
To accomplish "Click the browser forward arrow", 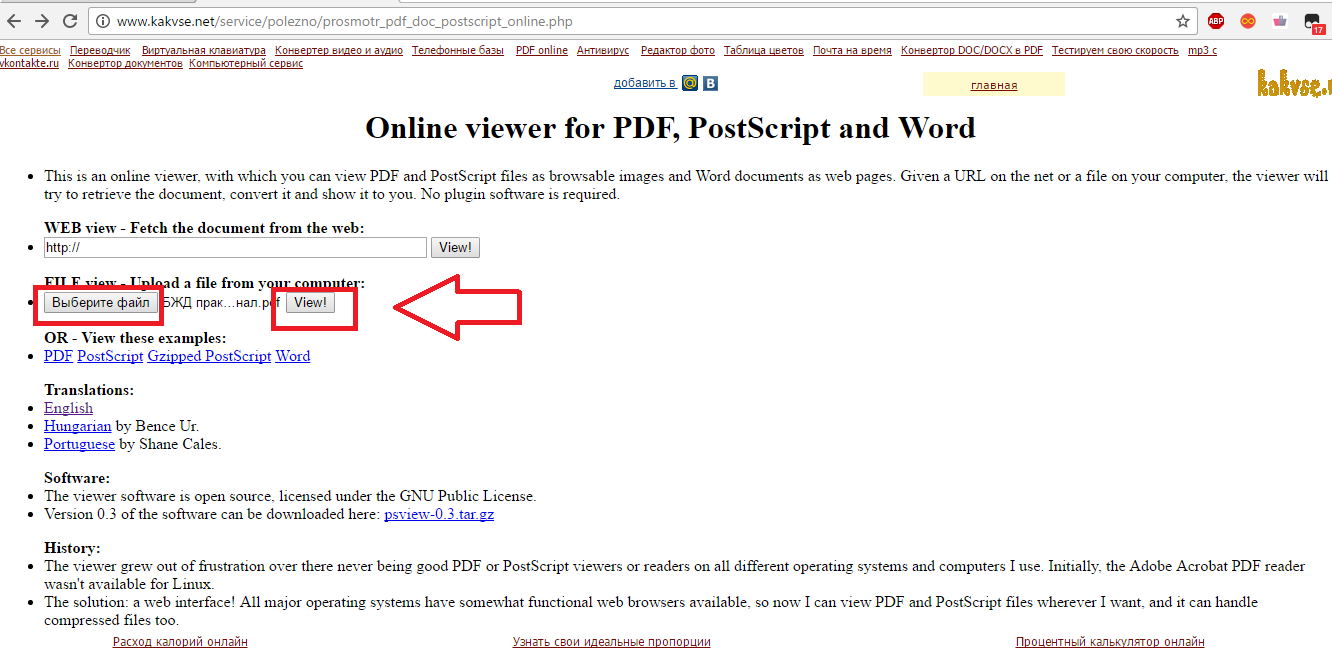I will 42,21.
